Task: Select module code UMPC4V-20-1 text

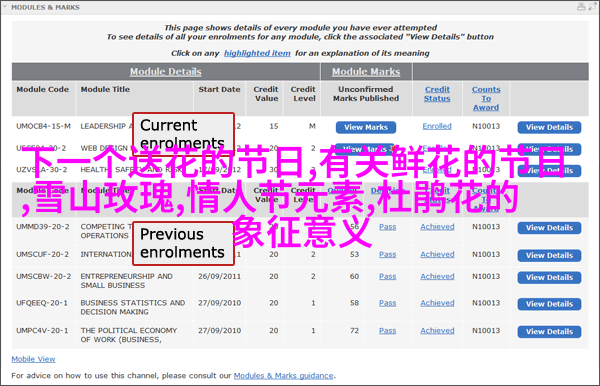Action: click(42, 331)
